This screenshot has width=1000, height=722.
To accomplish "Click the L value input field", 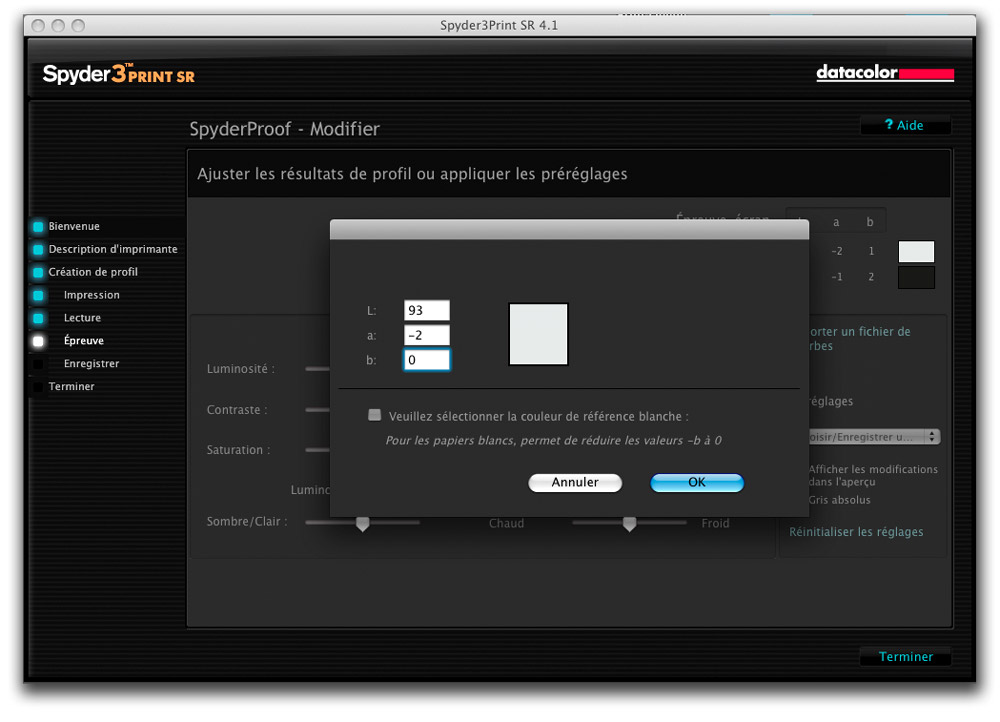I will point(427,310).
